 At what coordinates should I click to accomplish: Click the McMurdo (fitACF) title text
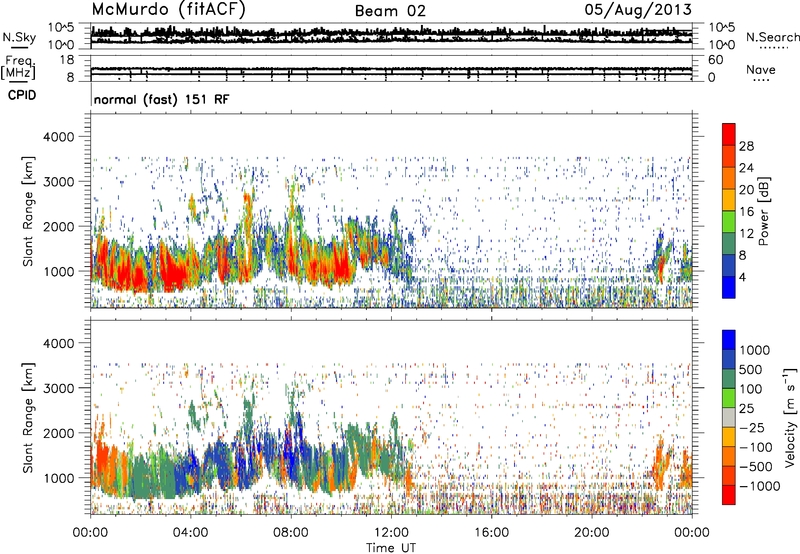pos(168,10)
